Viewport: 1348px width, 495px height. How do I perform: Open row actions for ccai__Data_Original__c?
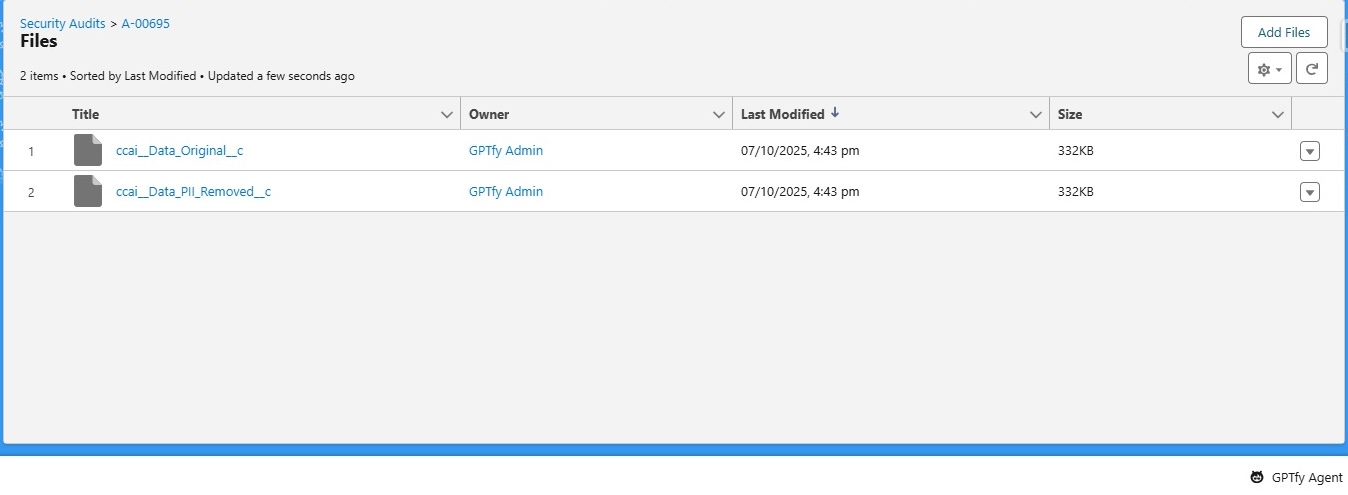pos(1309,151)
